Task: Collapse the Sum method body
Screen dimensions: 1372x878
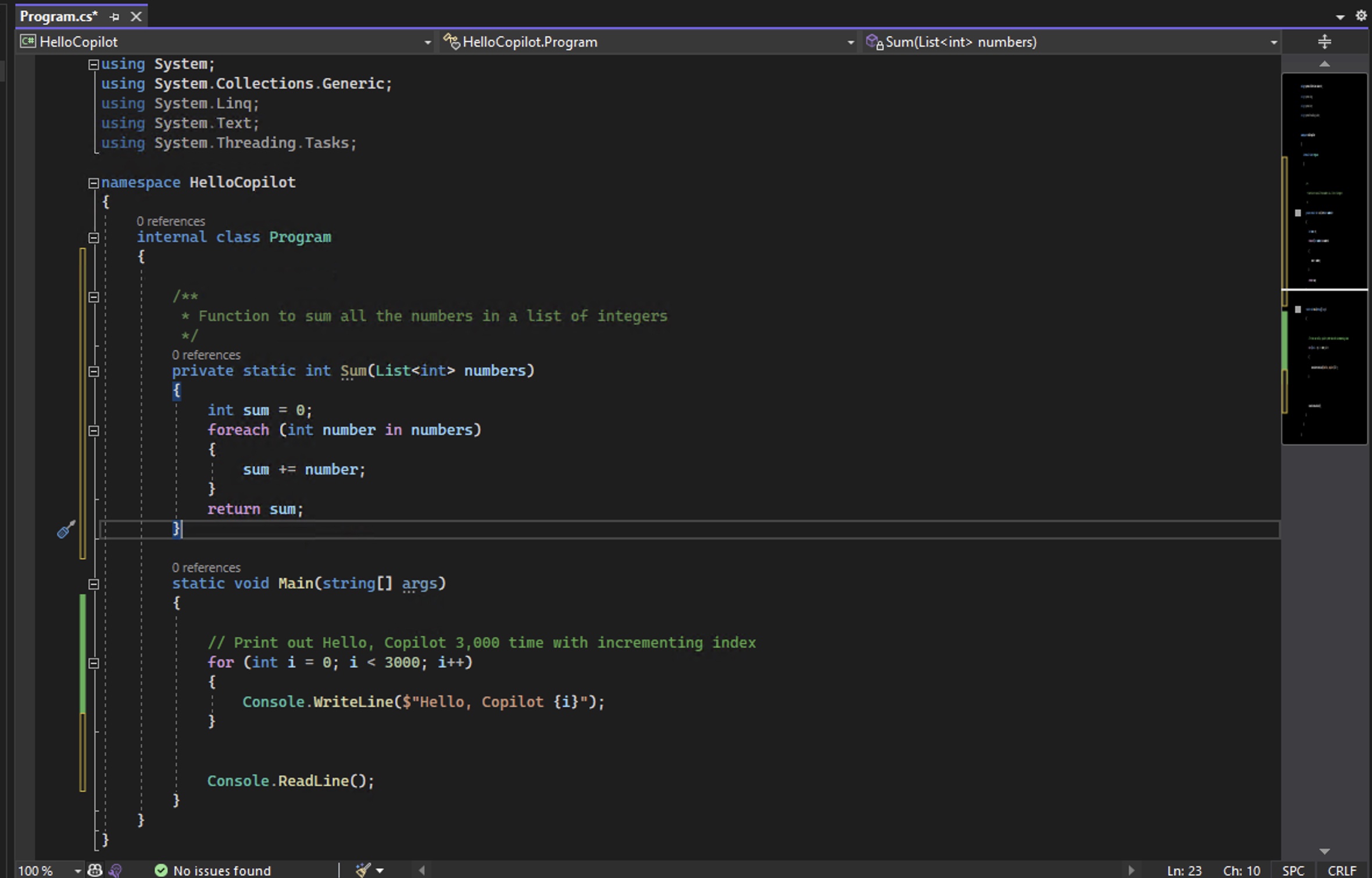Action: 93,372
